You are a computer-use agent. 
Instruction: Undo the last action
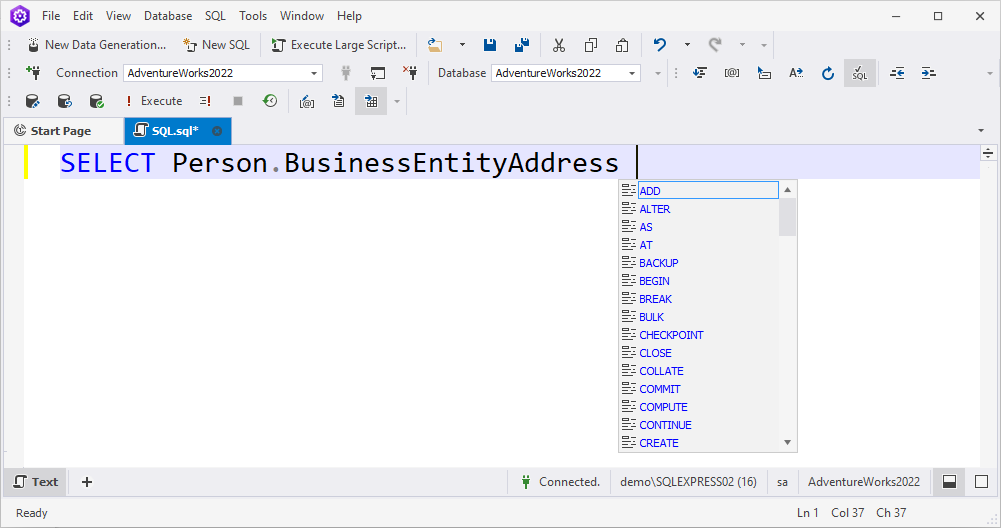click(659, 45)
